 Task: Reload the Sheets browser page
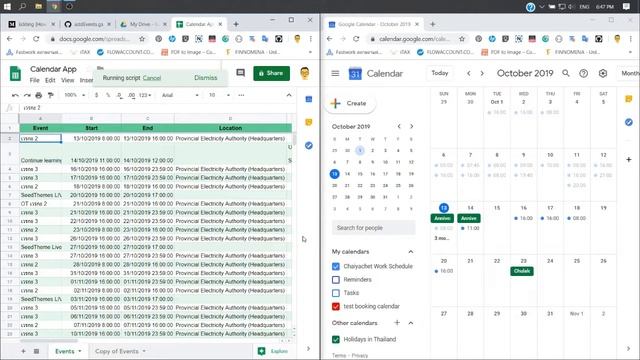click(36, 39)
